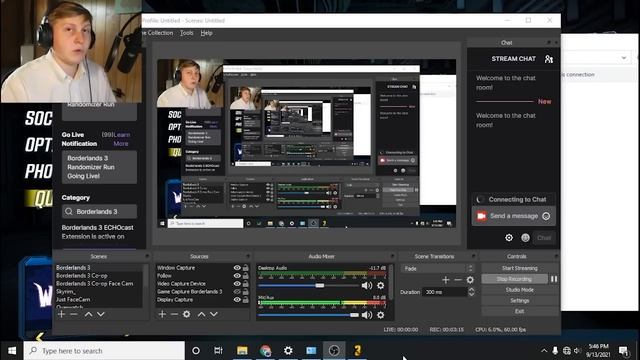Toggle lock on Display Capture source
This screenshot has width=640, height=360.
pos(246,300)
